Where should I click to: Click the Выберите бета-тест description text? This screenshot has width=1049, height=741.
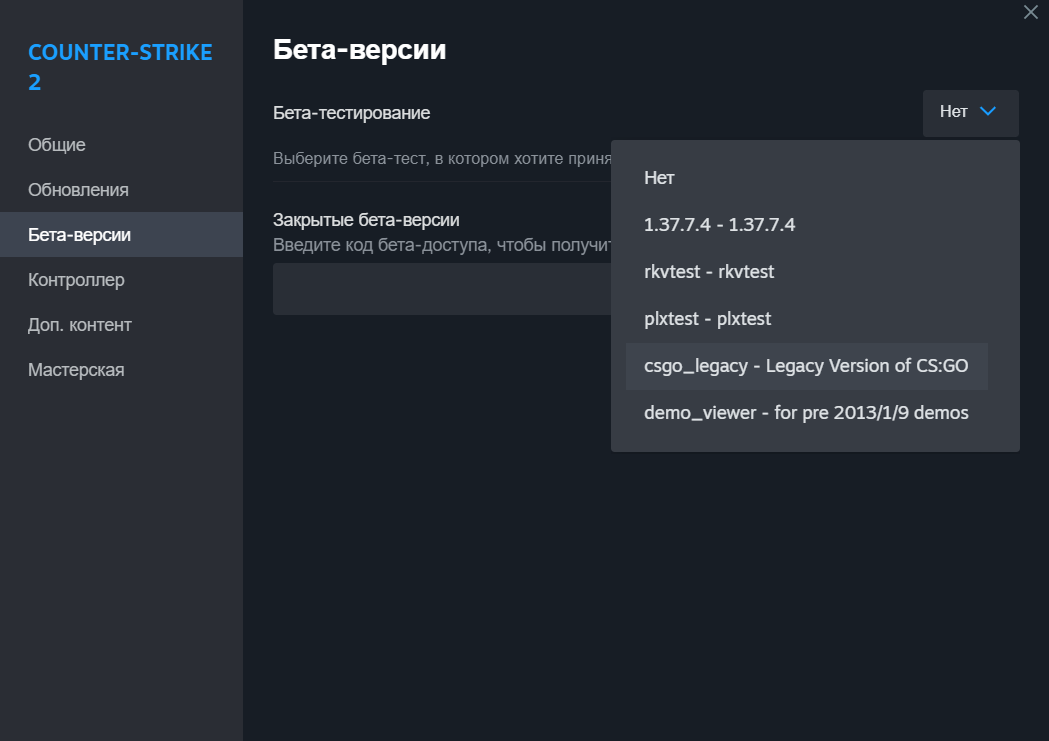click(442, 158)
